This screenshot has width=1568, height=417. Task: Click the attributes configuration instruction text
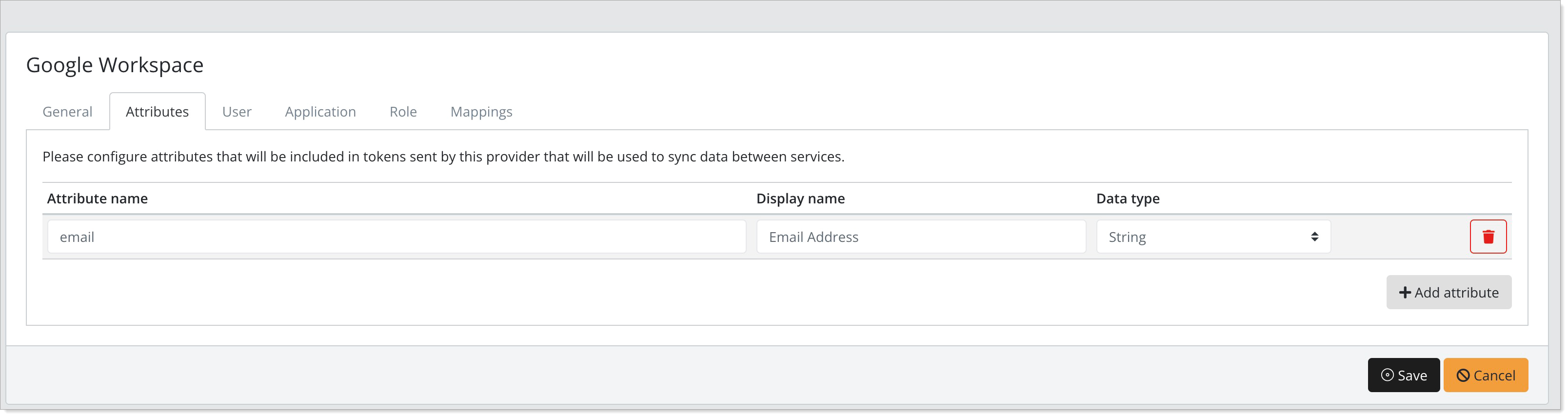coord(443,157)
